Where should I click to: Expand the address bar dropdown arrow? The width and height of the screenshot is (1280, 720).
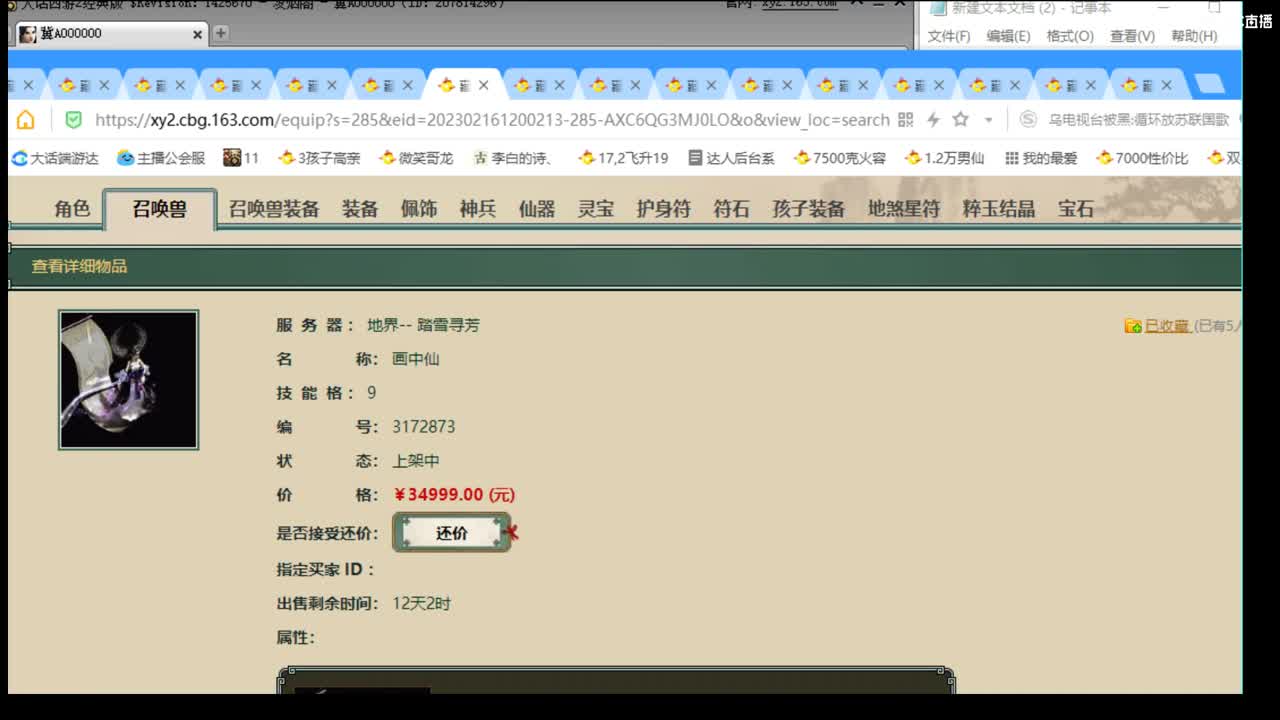(x=988, y=120)
